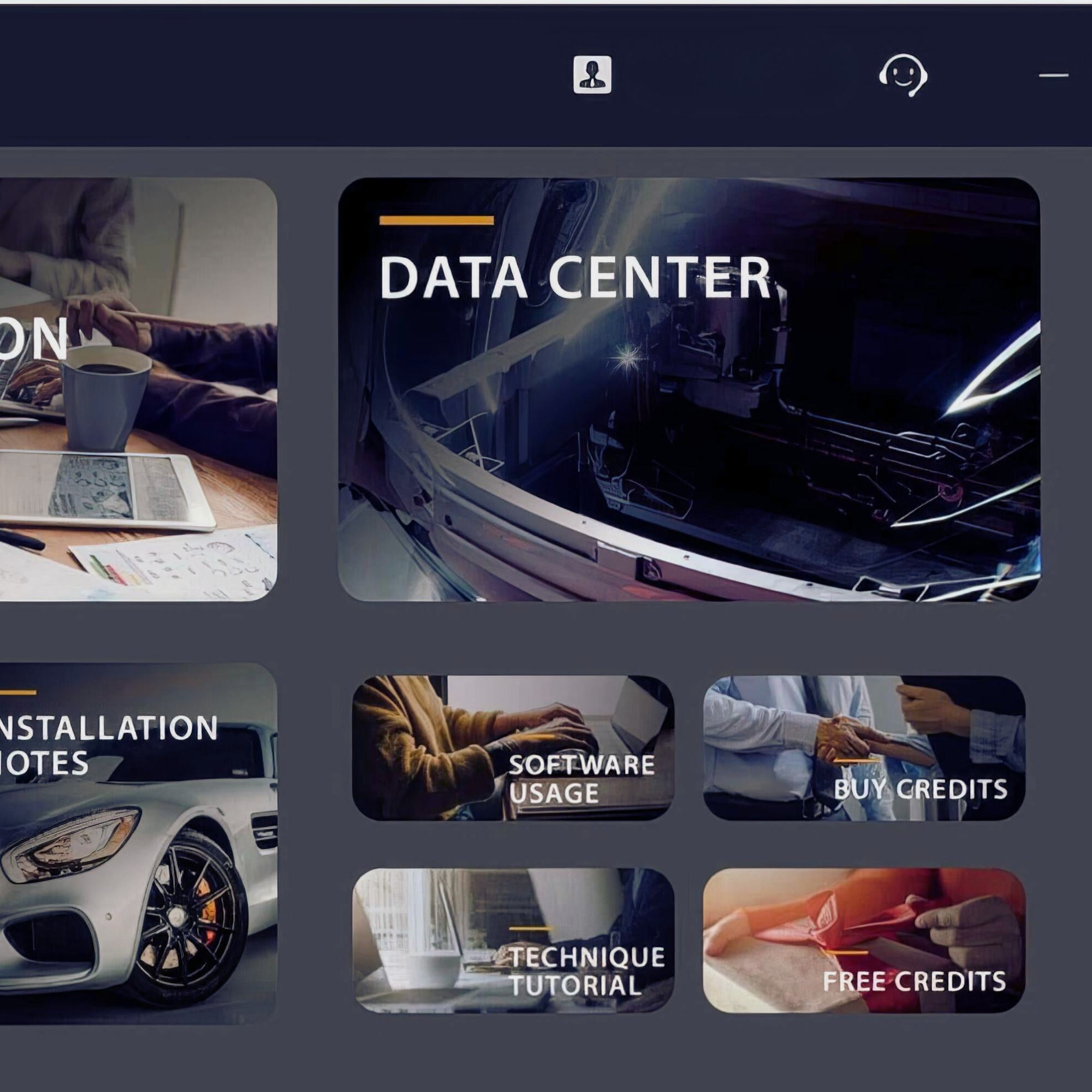
Task: Click the BUY CREDITS caption text
Action: (920, 789)
